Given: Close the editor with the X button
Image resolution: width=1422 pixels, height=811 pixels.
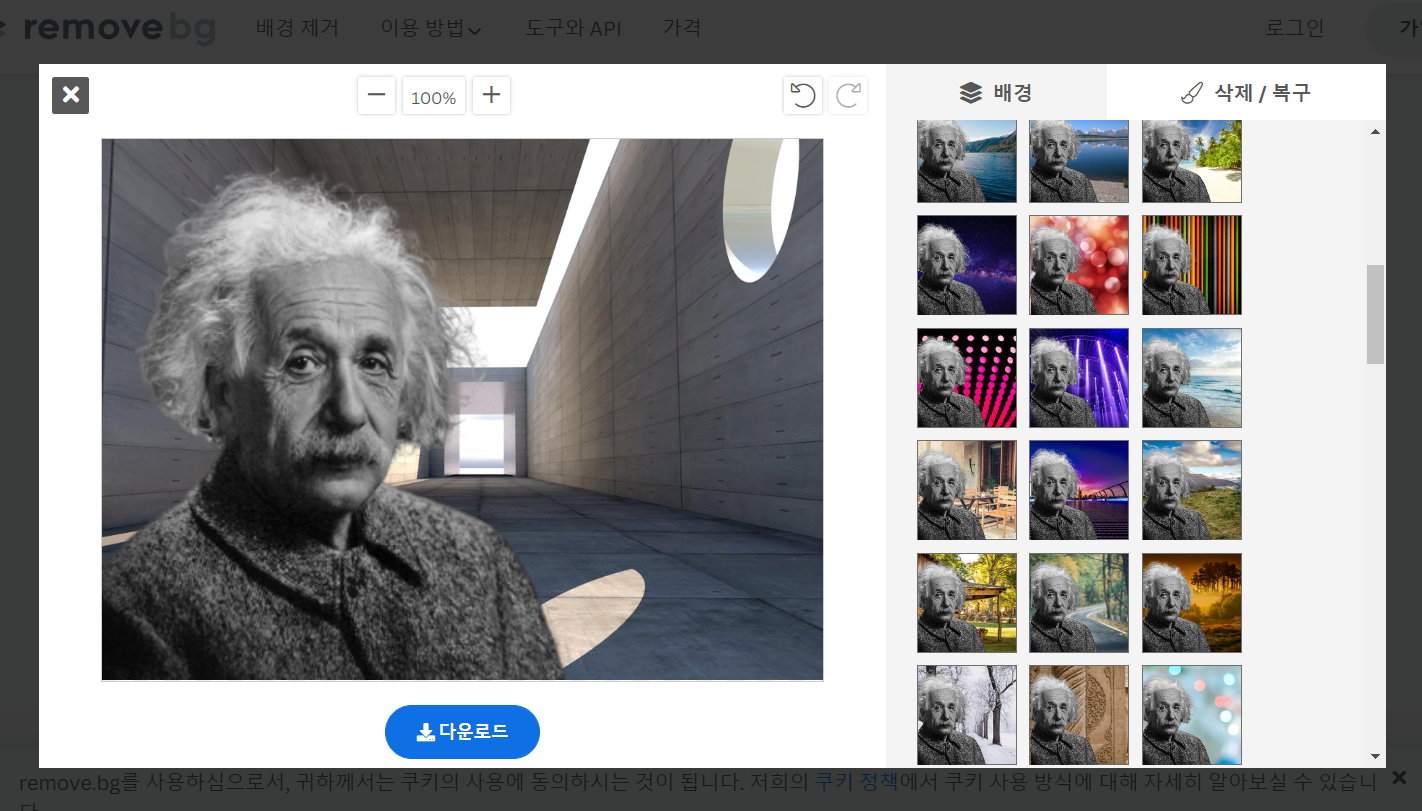Looking at the screenshot, I should [x=70, y=95].
